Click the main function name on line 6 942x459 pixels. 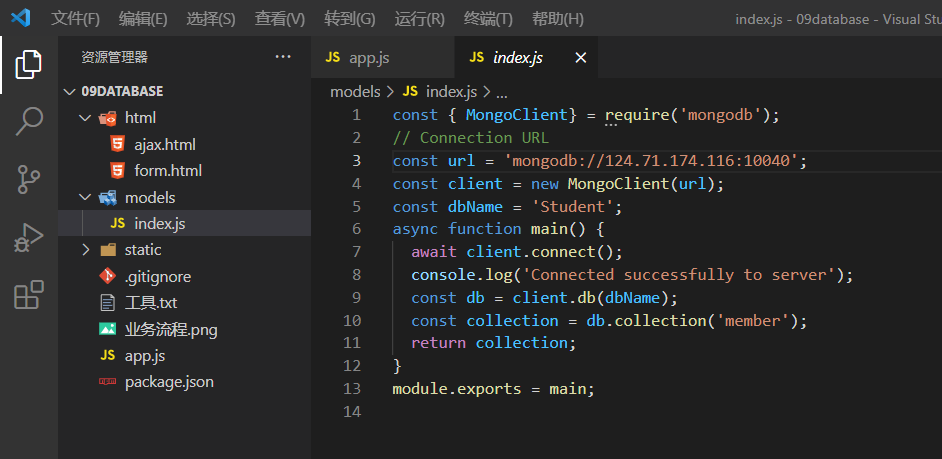click(x=549, y=229)
